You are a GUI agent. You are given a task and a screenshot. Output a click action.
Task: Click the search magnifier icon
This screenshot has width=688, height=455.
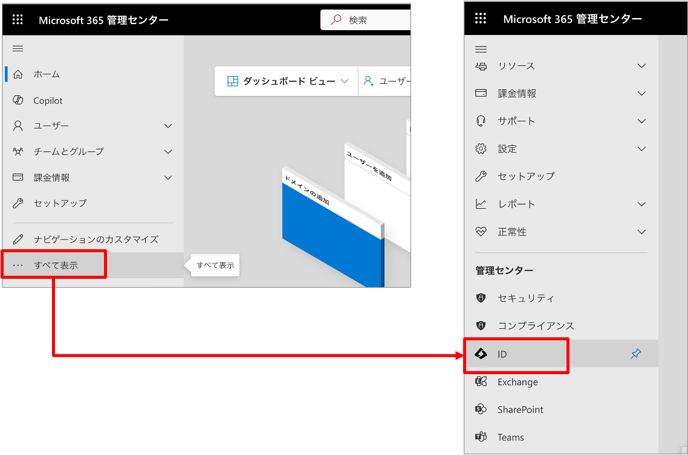click(x=336, y=20)
